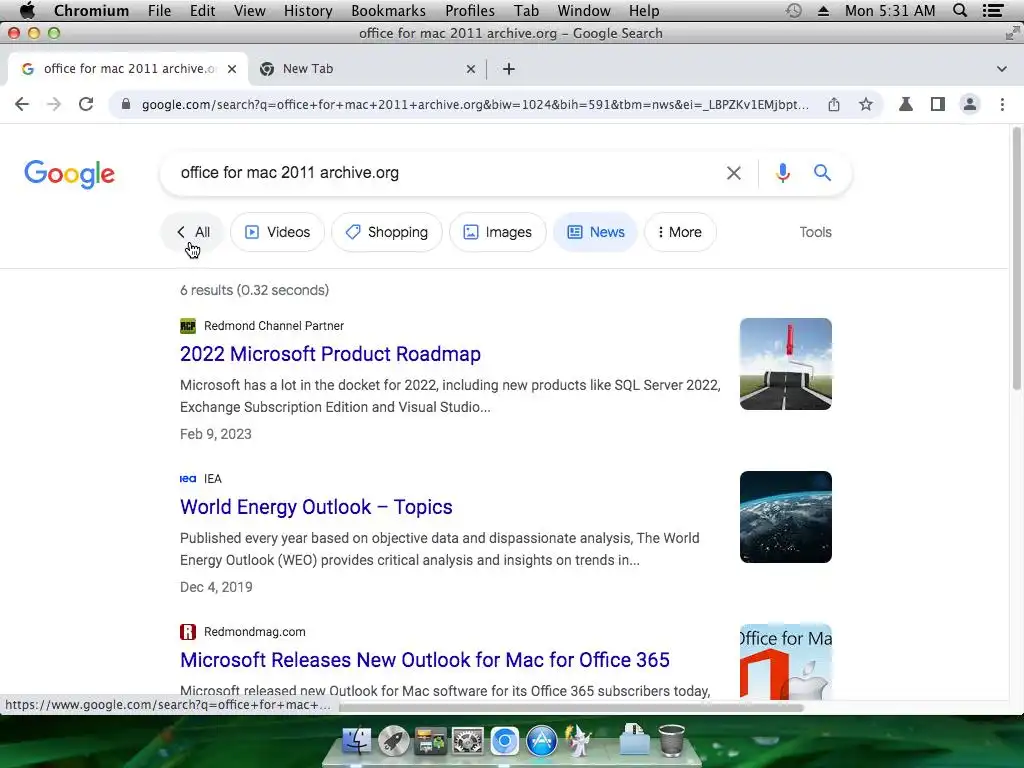Click the Earth thumbnail image
Viewport: 1024px width, 768px height.
[786, 517]
